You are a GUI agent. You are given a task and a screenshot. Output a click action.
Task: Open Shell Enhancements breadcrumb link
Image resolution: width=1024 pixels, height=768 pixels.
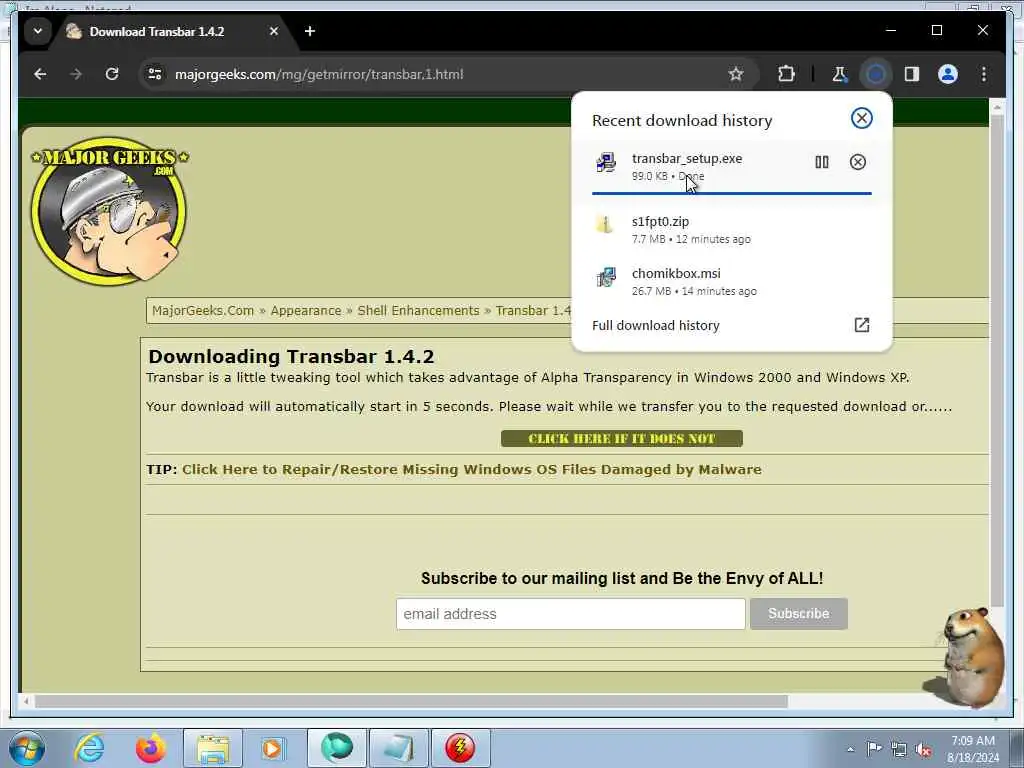click(x=418, y=311)
